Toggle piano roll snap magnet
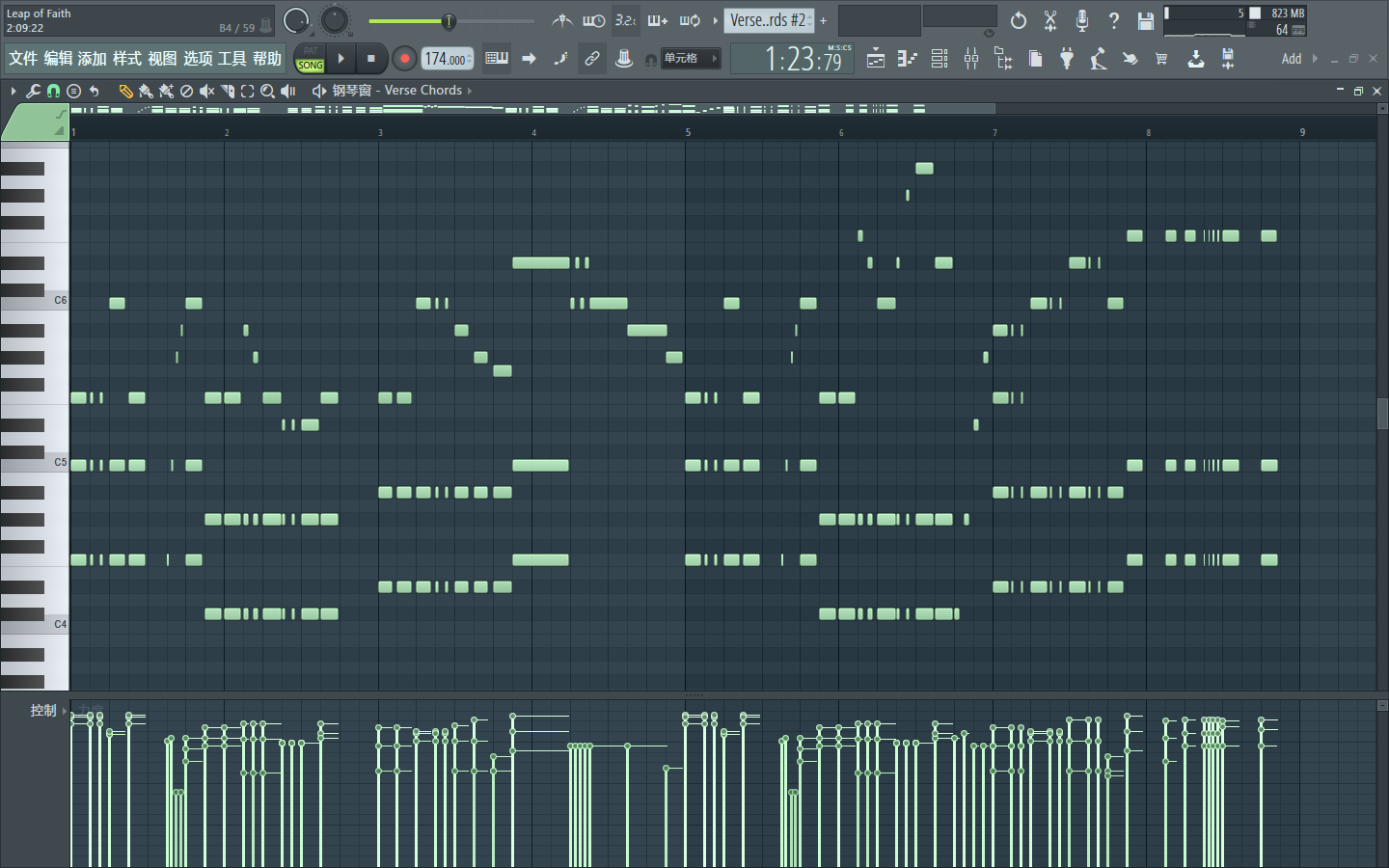The image size is (1389, 868). coord(53,91)
